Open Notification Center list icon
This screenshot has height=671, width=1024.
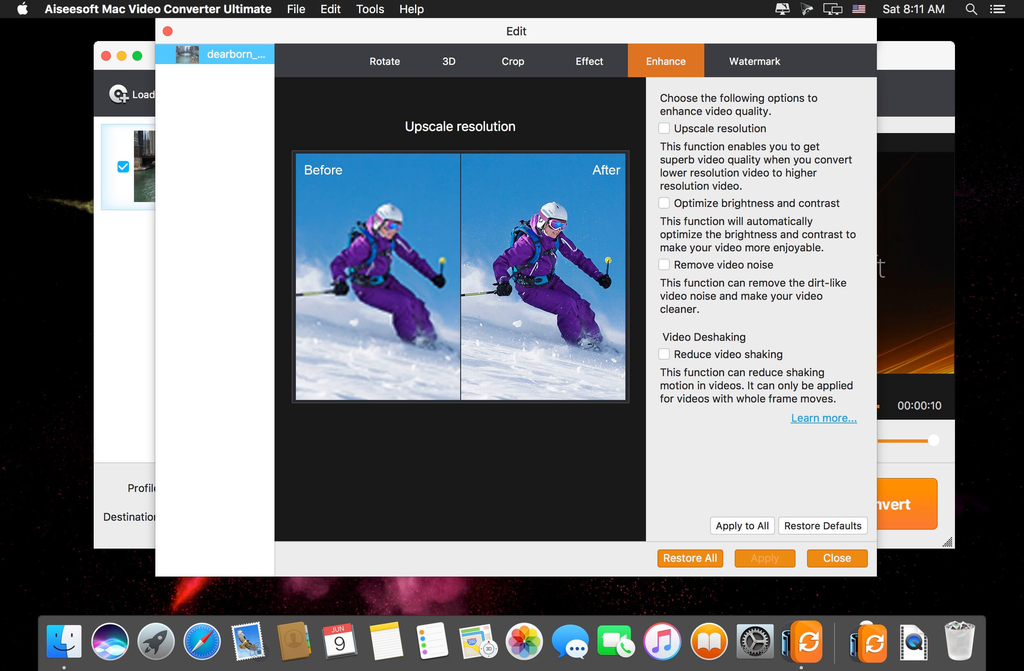tap(997, 9)
